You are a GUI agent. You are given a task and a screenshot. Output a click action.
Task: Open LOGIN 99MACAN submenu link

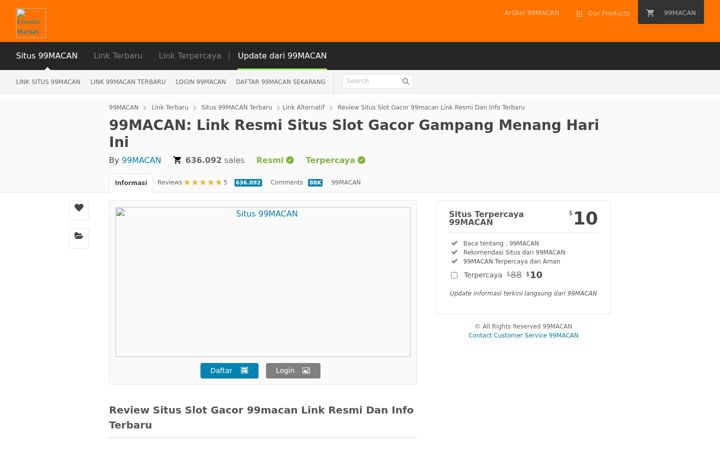coord(201,82)
